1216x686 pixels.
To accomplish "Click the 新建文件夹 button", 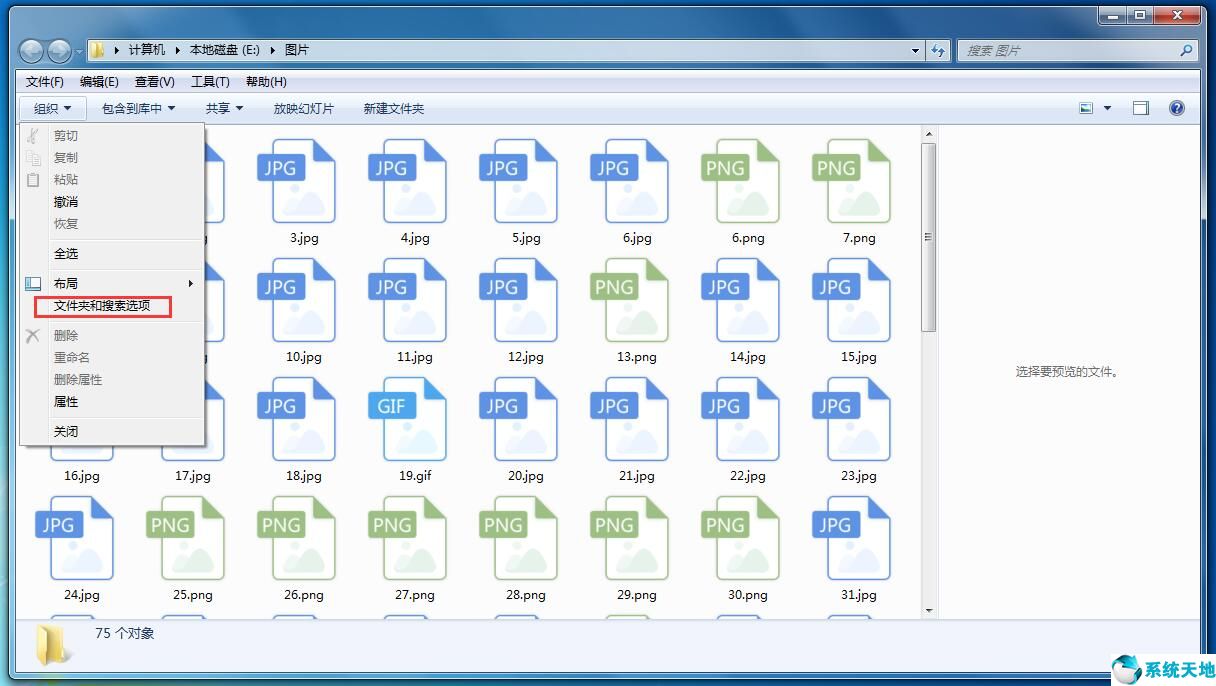I will (393, 108).
